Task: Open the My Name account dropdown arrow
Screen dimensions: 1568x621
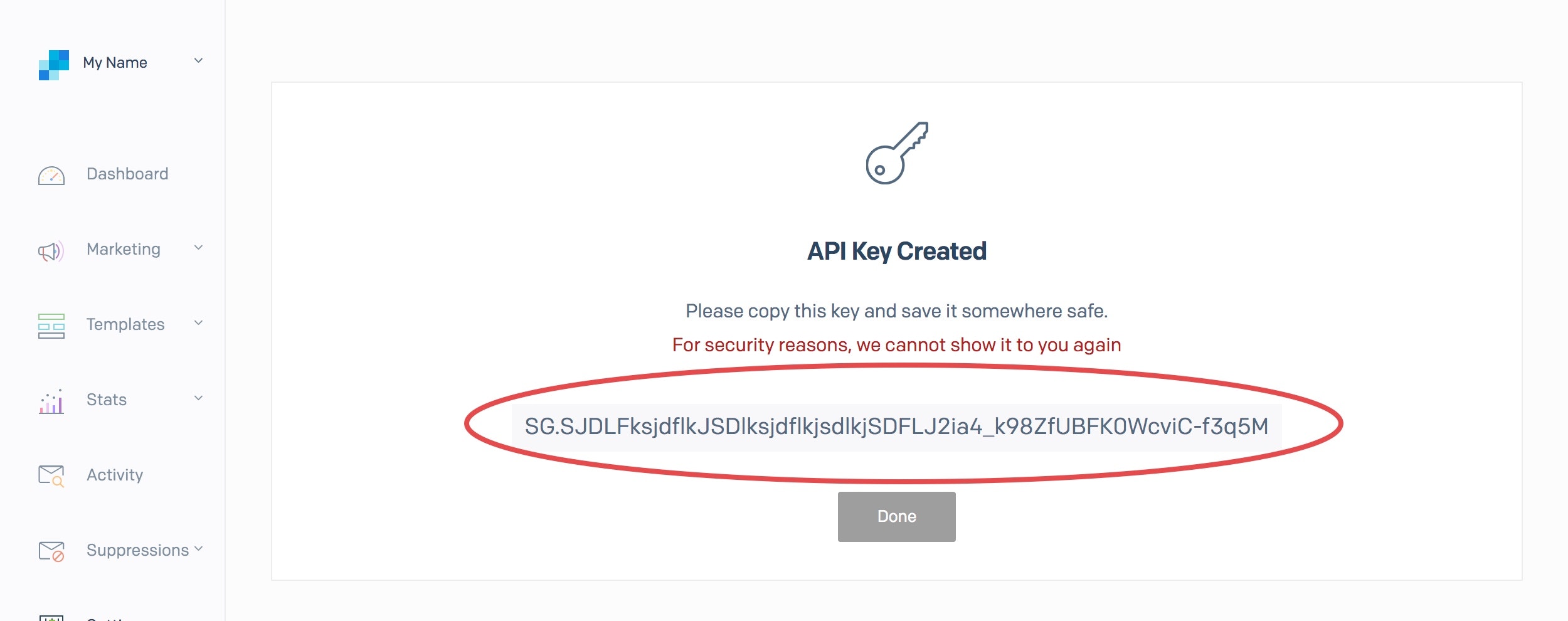Action: 198,61
